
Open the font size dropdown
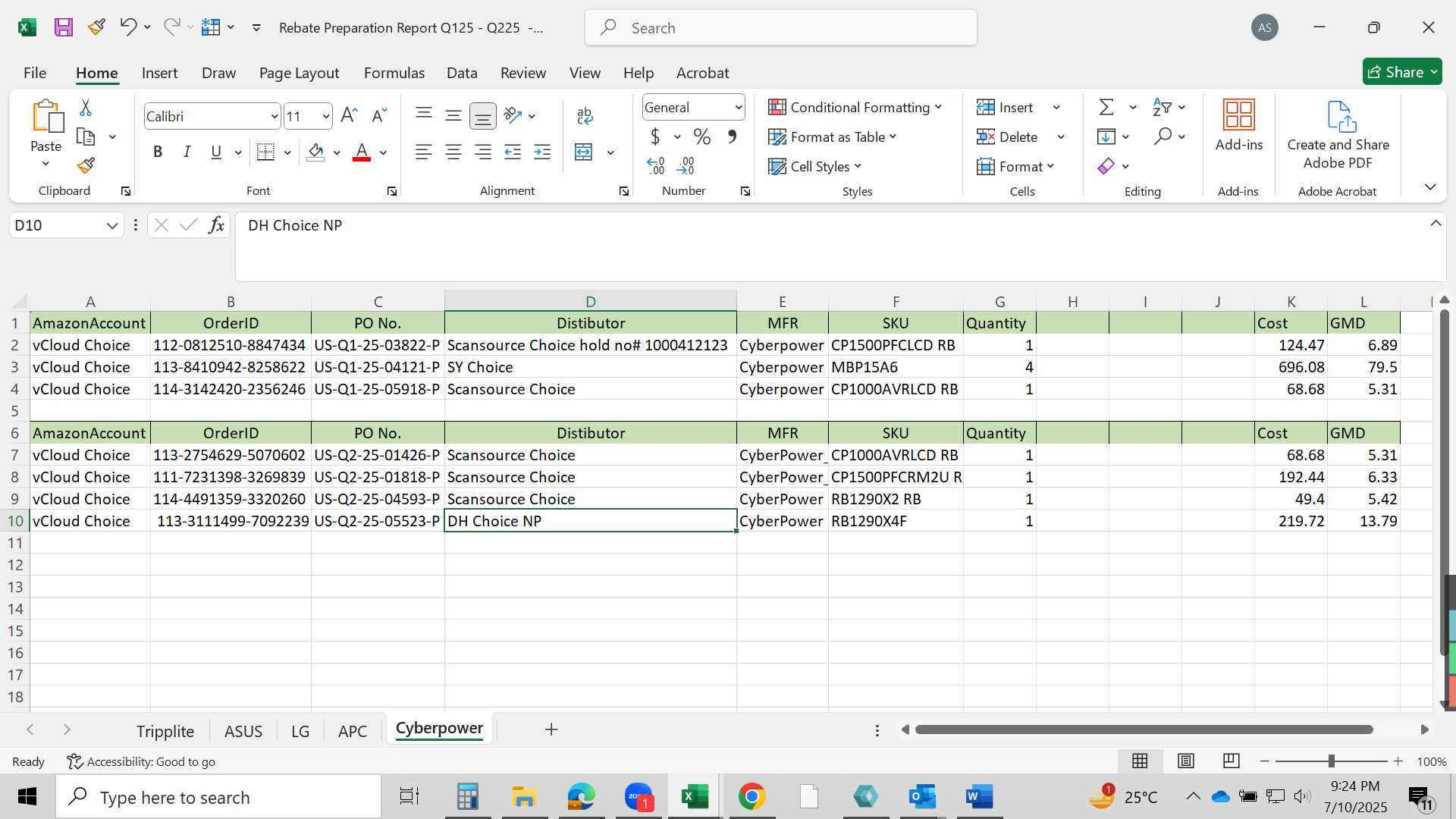(326, 117)
